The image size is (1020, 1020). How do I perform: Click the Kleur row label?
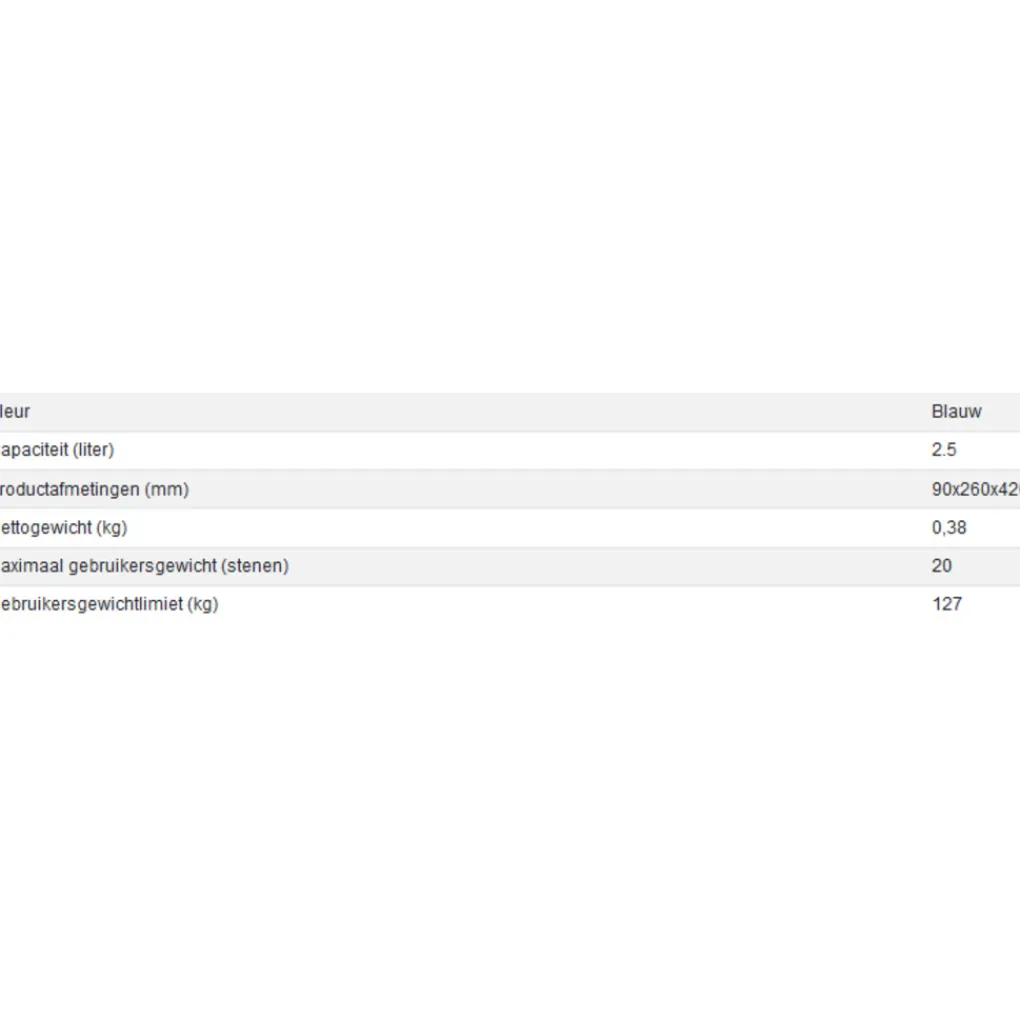pyautogui.click(x=15, y=411)
